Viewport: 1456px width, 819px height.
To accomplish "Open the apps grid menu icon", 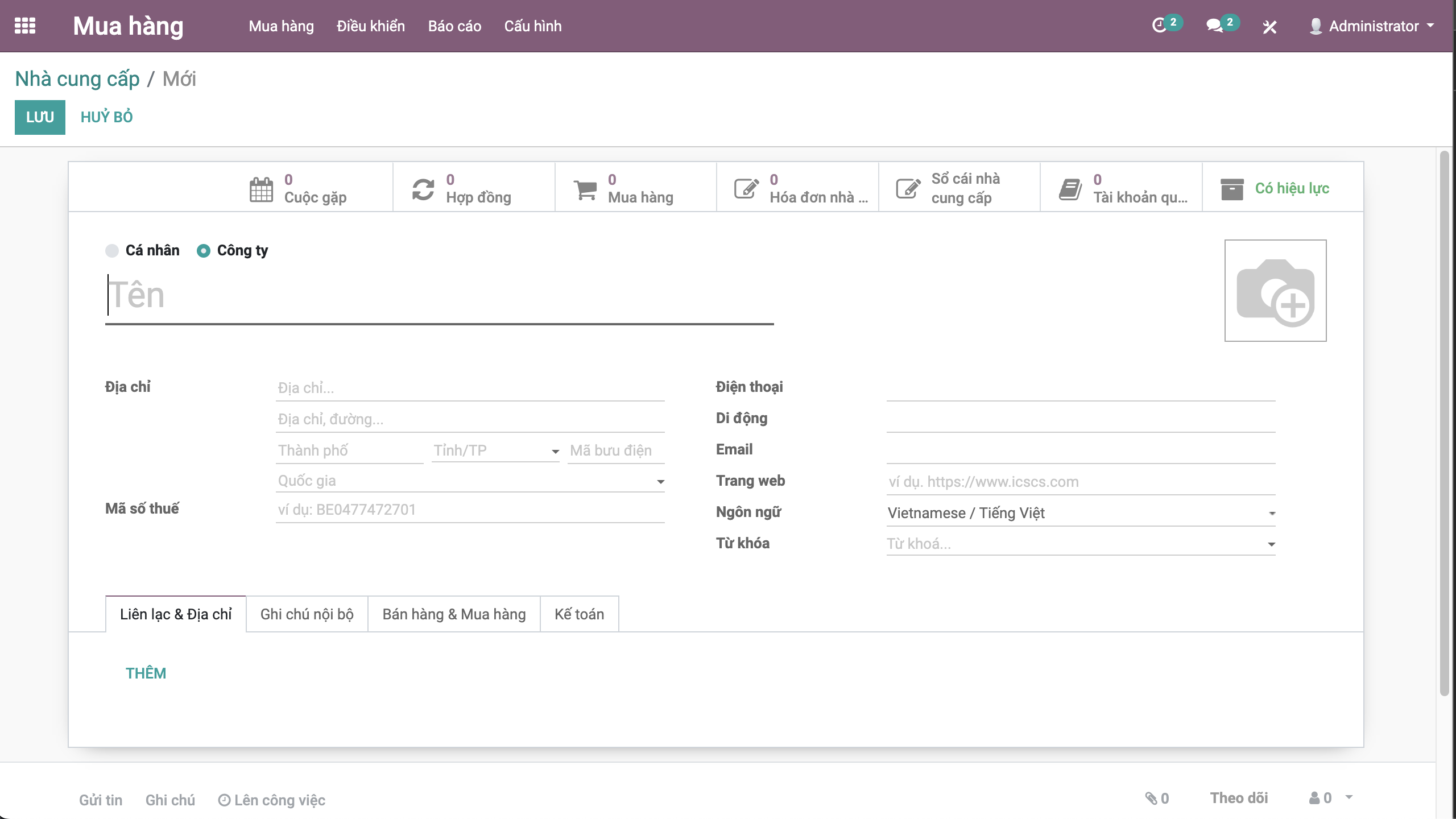I will click(x=25, y=26).
